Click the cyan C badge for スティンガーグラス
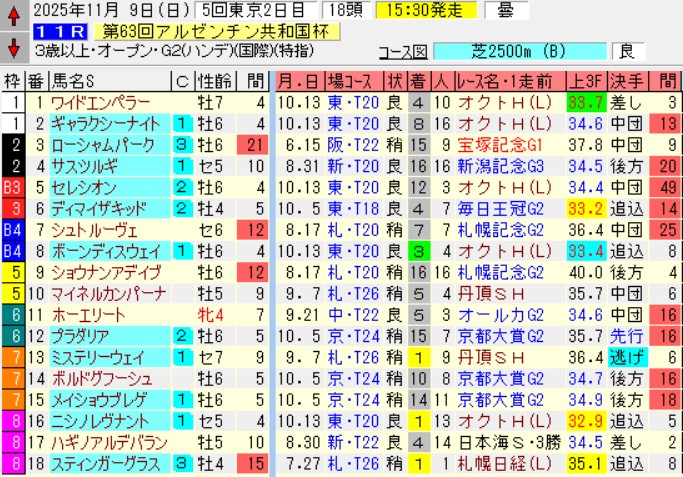 coord(181,463)
